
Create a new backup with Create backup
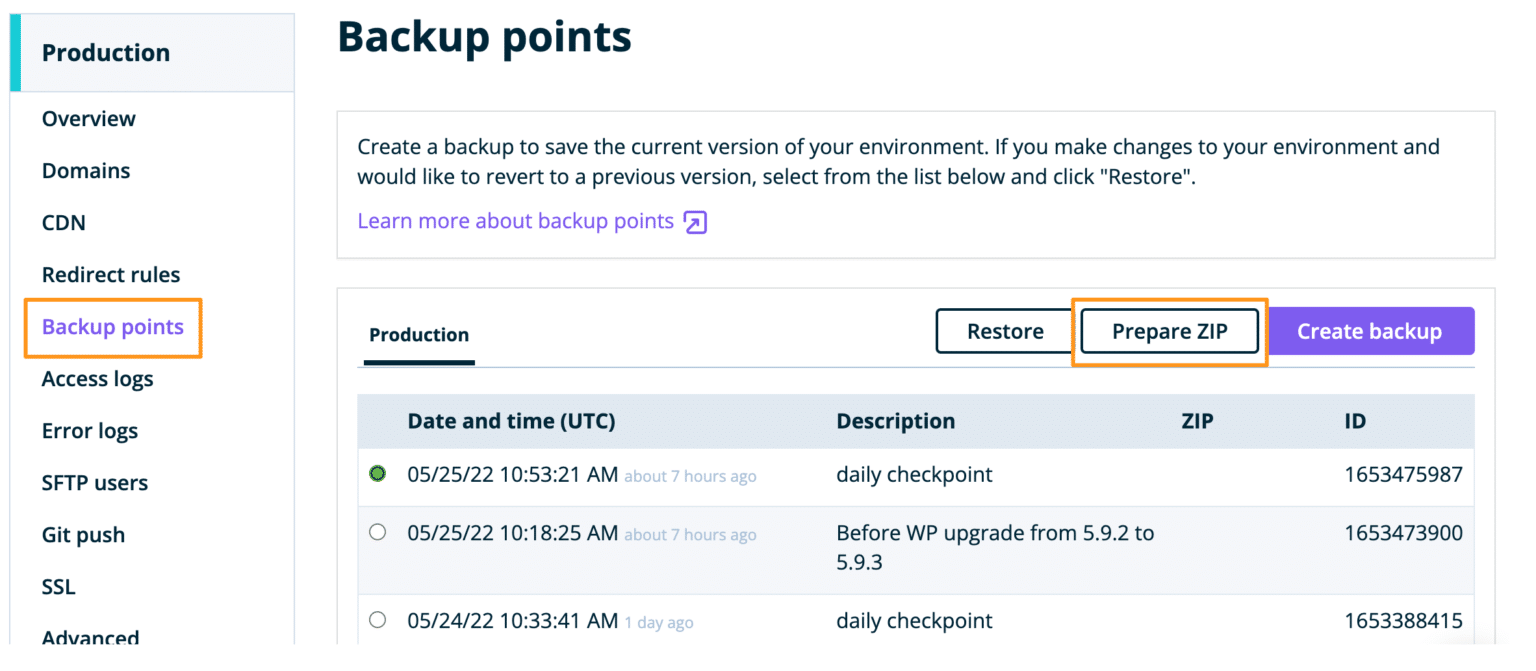[1370, 331]
